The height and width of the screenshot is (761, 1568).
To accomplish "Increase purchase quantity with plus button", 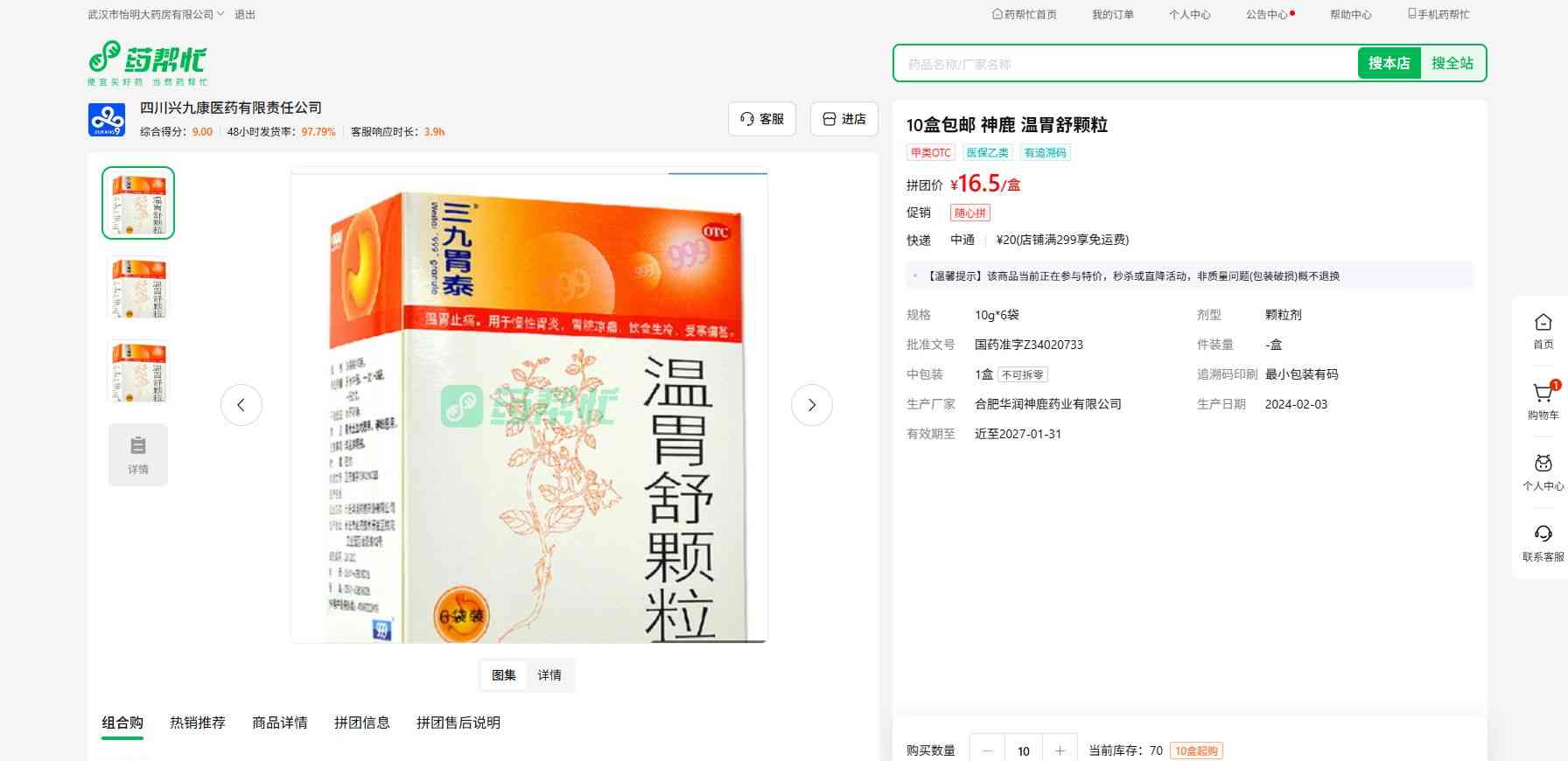I will (1060, 751).
